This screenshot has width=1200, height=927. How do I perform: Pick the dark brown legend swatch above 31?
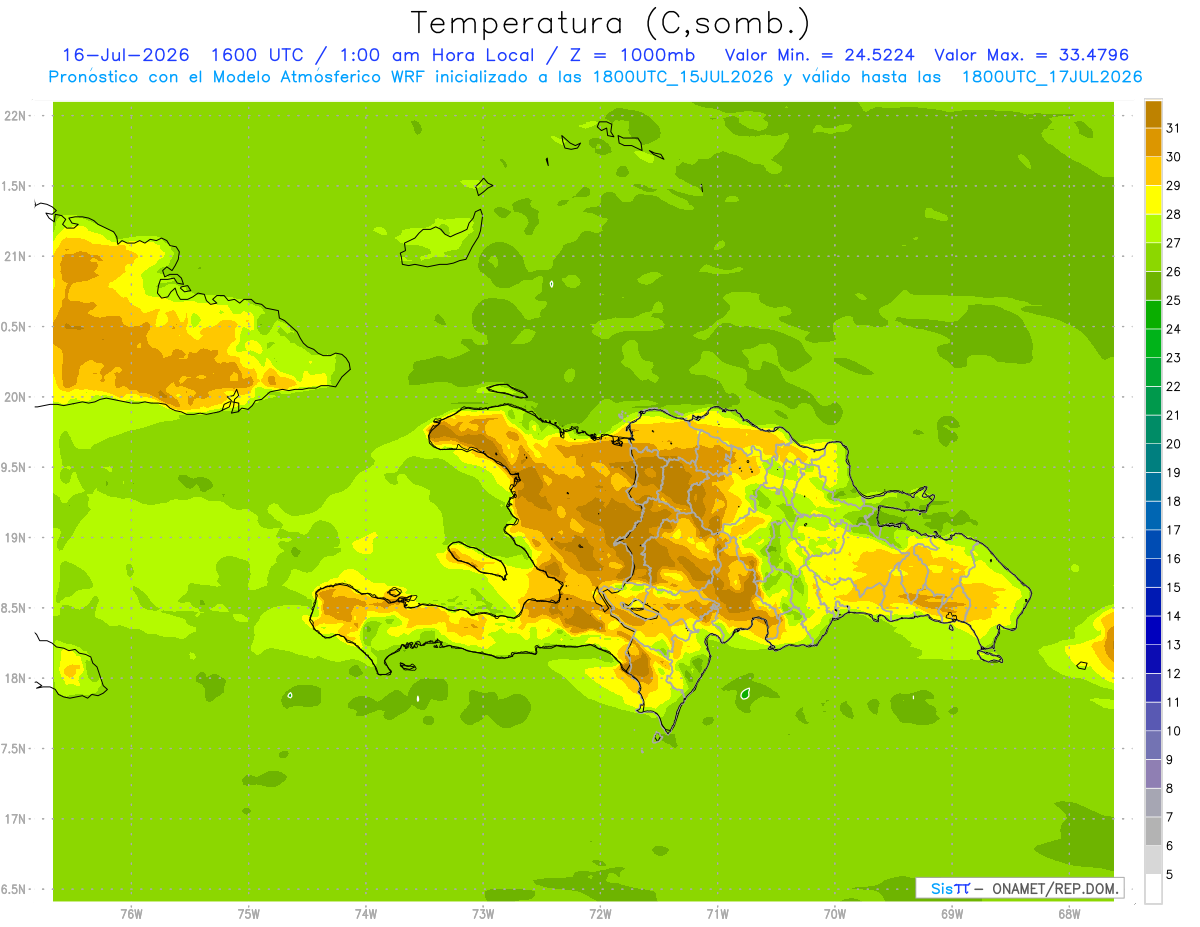point(1153,114)
